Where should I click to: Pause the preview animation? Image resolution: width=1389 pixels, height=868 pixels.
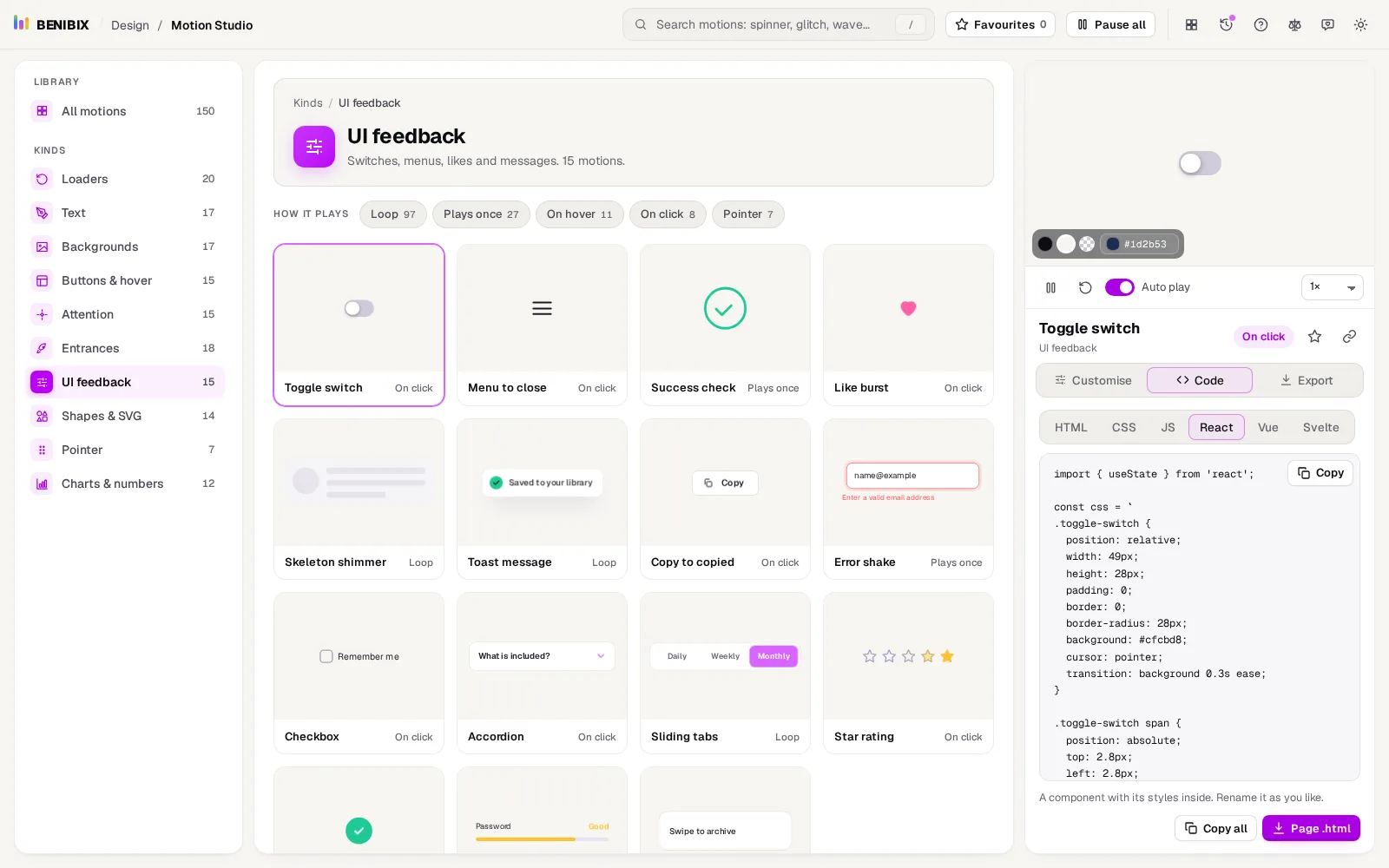[1051, 287]
